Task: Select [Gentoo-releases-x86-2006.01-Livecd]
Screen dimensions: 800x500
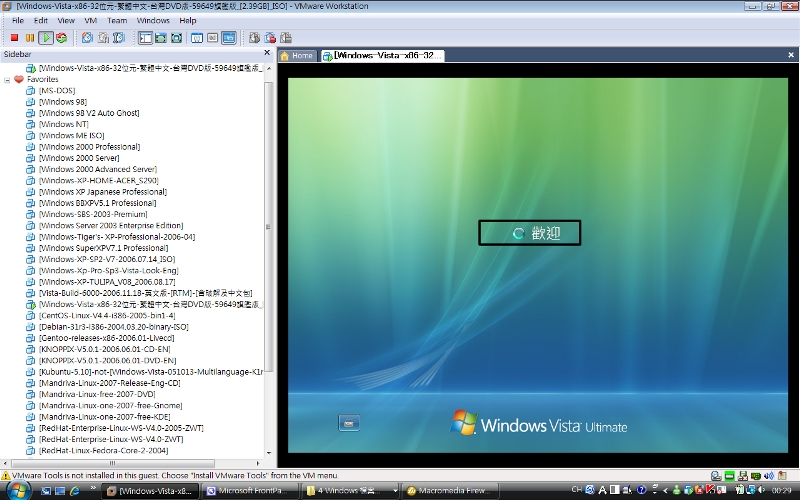Action: (x=107, y=338)
